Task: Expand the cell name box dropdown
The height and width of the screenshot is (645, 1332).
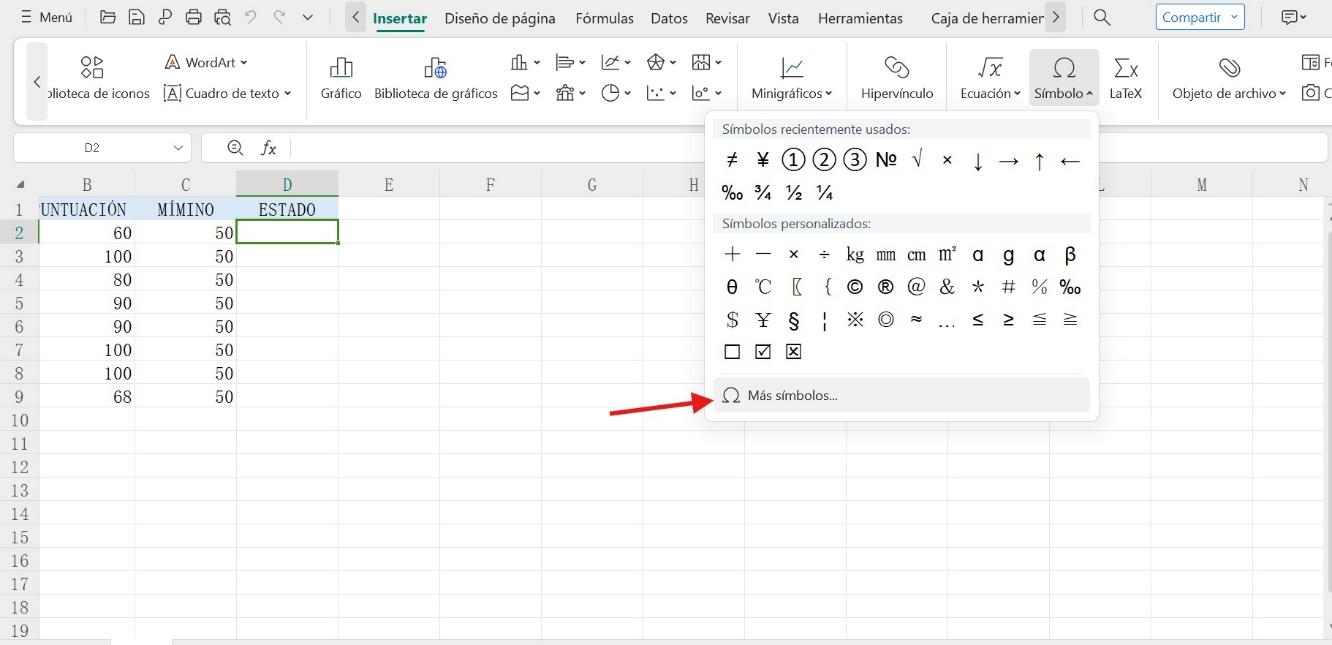Action: click(179, 148)
